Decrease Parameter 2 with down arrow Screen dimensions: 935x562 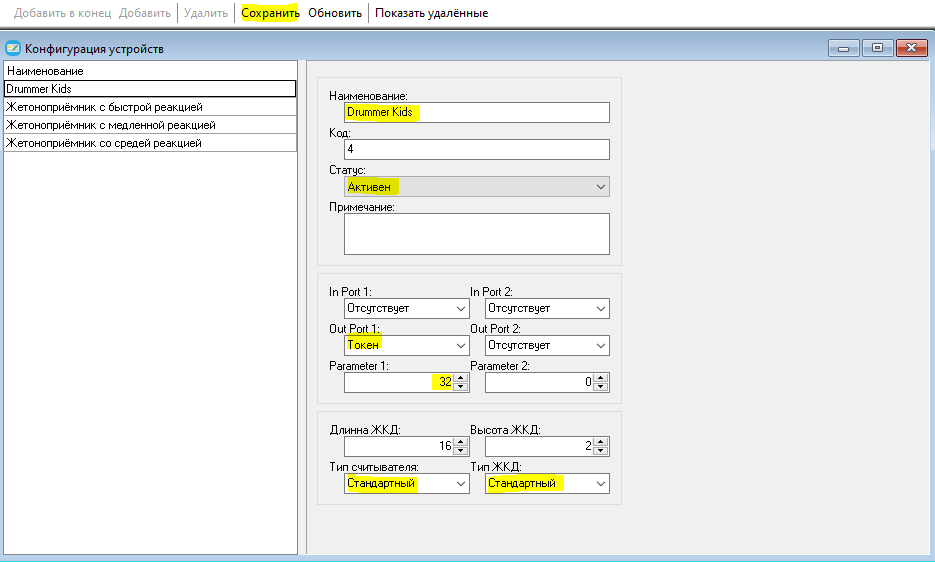601,387
